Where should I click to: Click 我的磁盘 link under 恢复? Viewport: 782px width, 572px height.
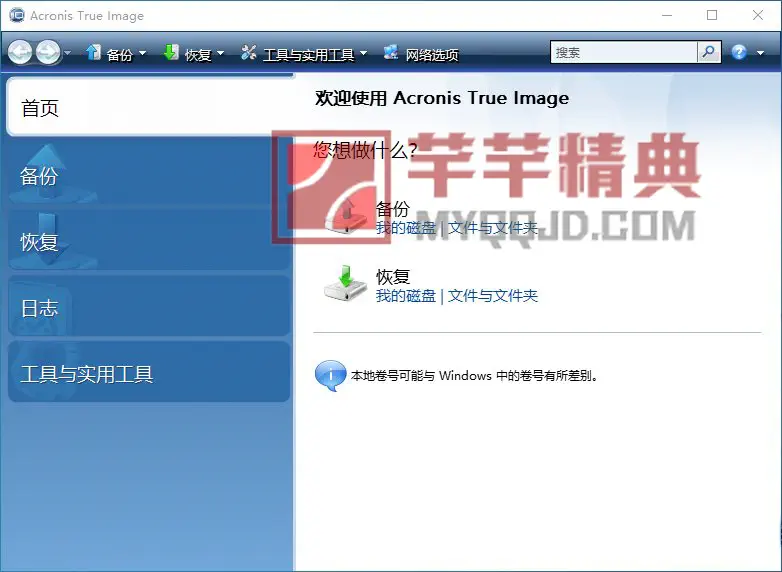(405, 296)
